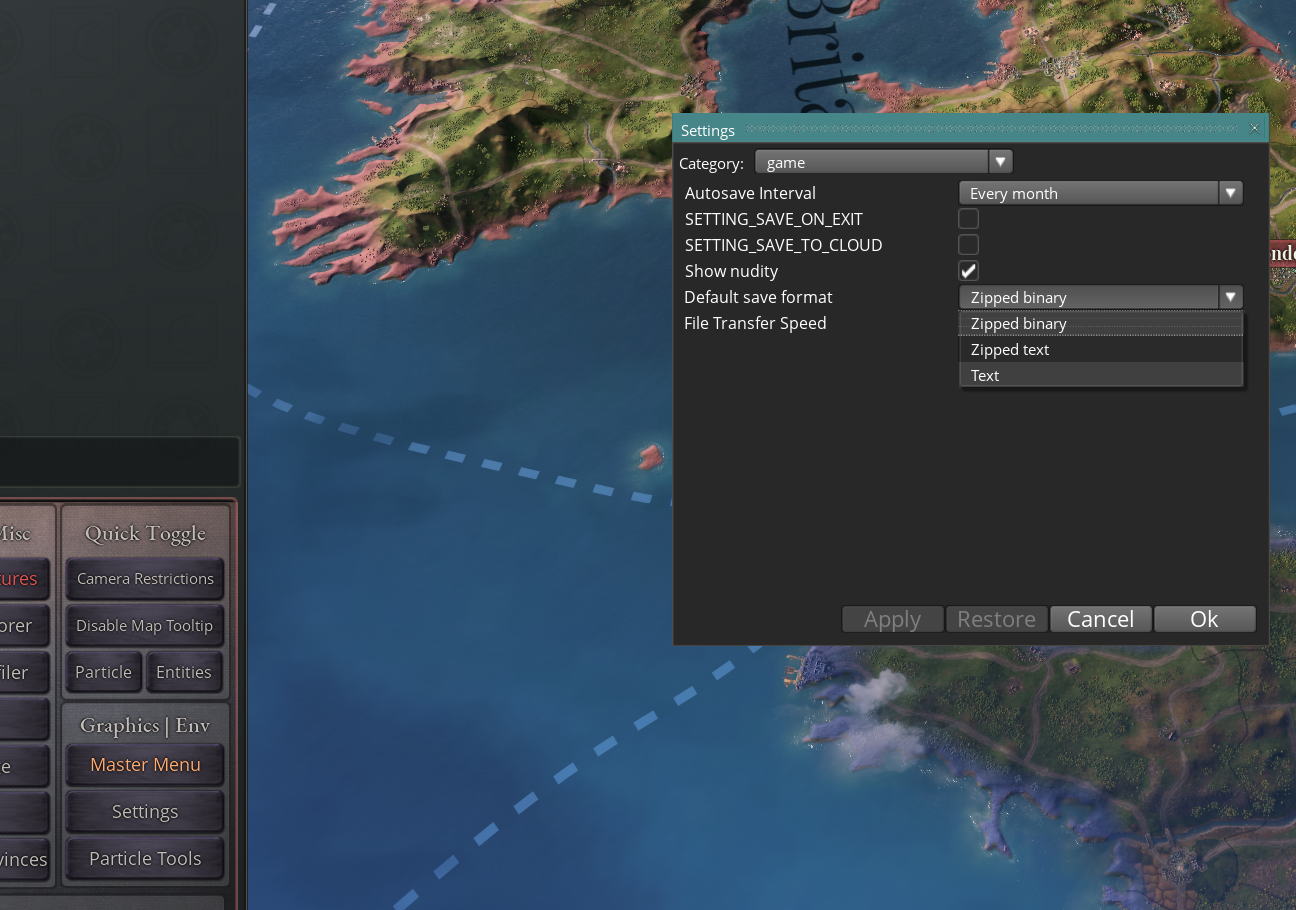Expand the Autosave Interval dropdown

(x=1230, y=192)
